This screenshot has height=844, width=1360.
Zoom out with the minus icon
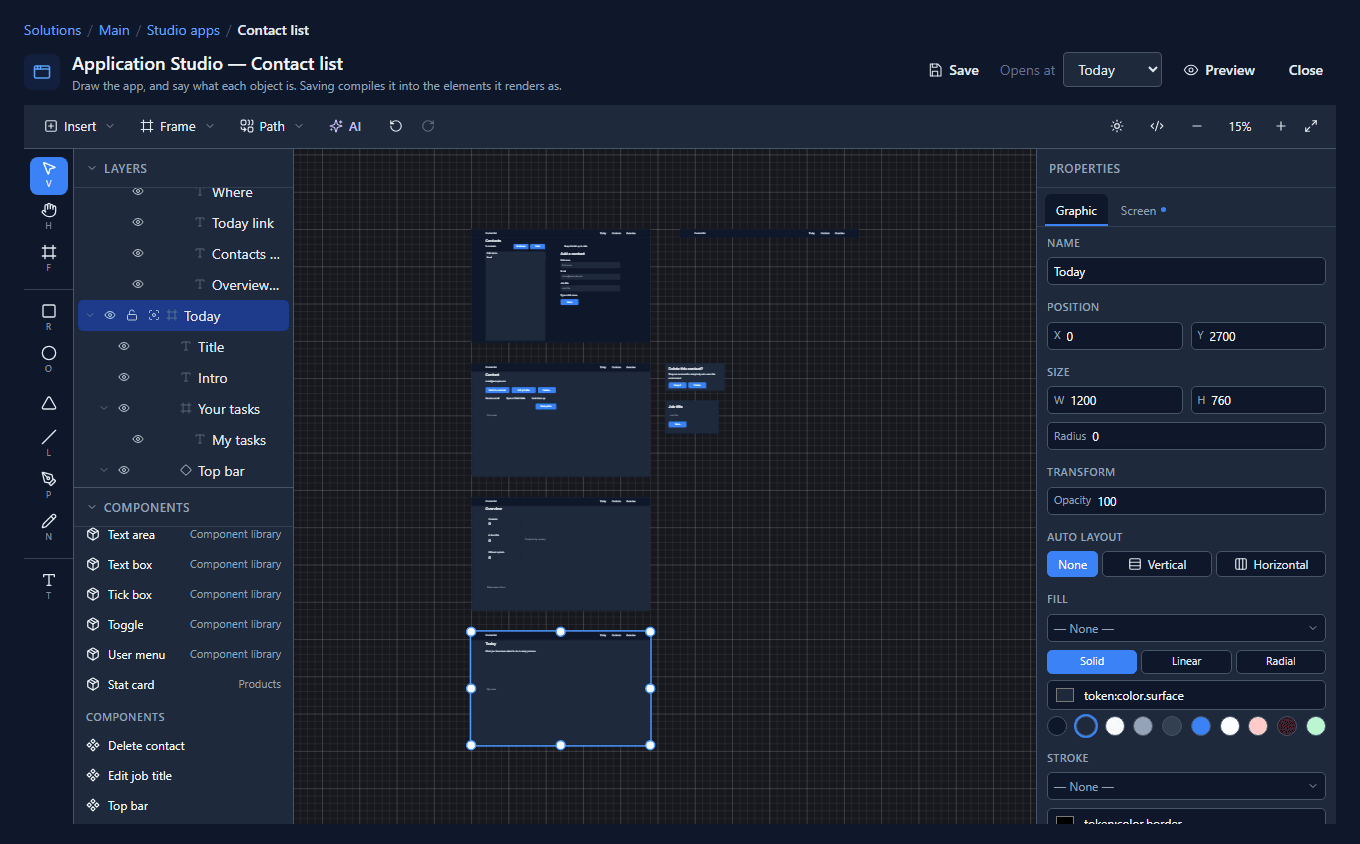pos(1197,126)
